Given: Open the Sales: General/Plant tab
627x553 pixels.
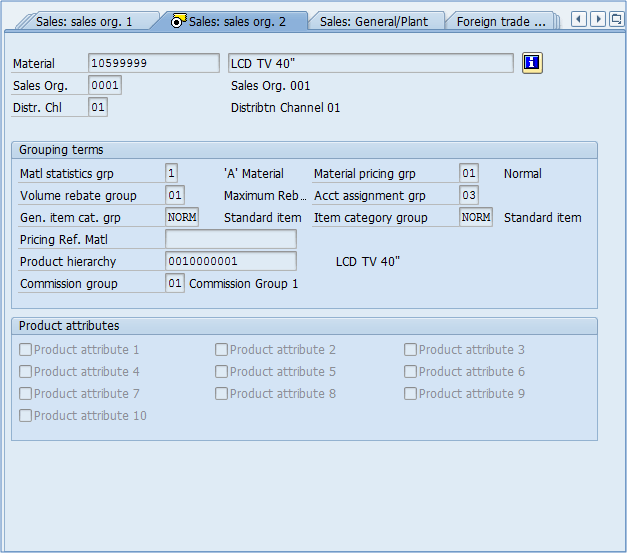Looking at the screenshot, I should 372,21.
